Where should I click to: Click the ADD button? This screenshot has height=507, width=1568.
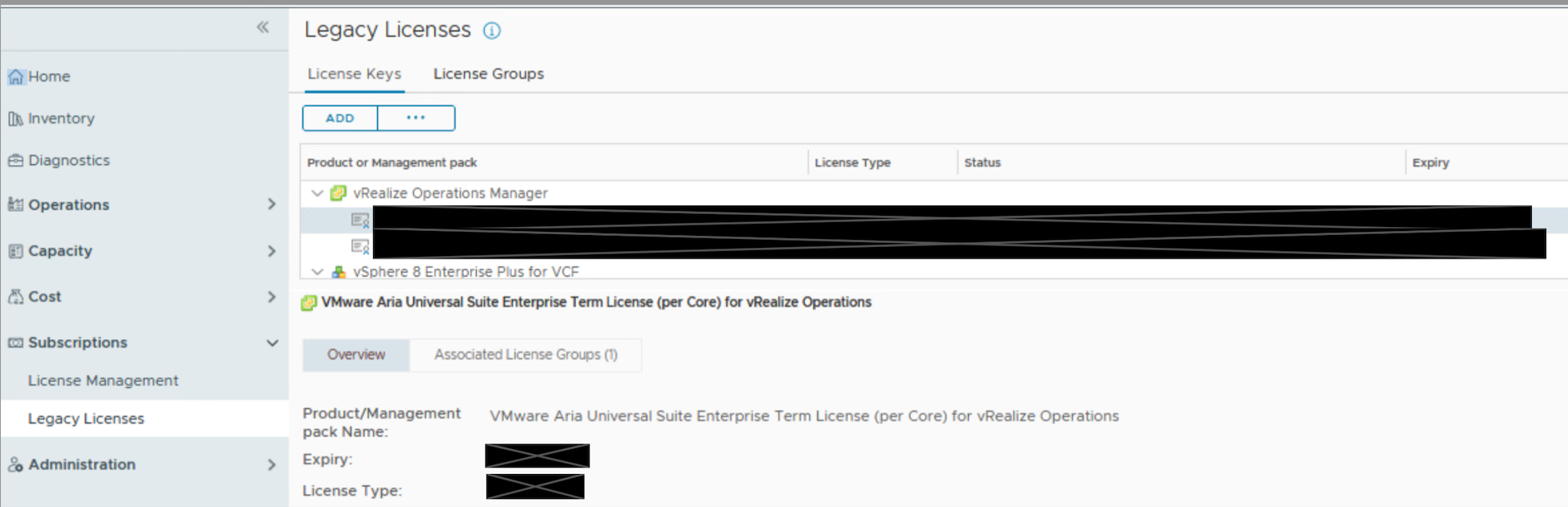(x=340, y=118)
